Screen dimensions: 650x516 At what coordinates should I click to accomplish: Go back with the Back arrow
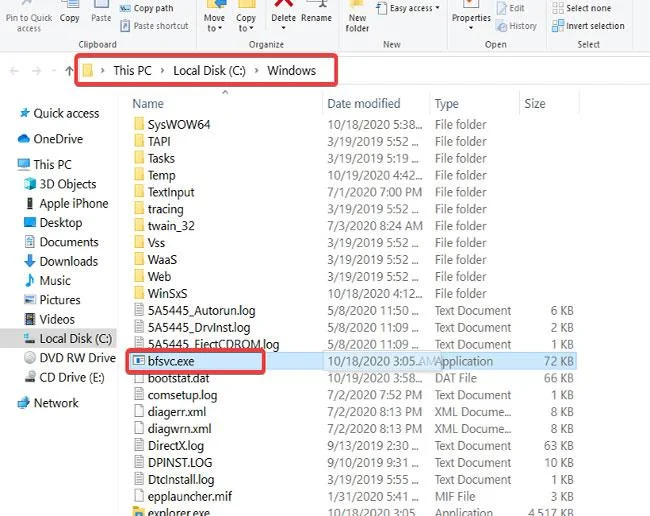[x=14, y=71]
